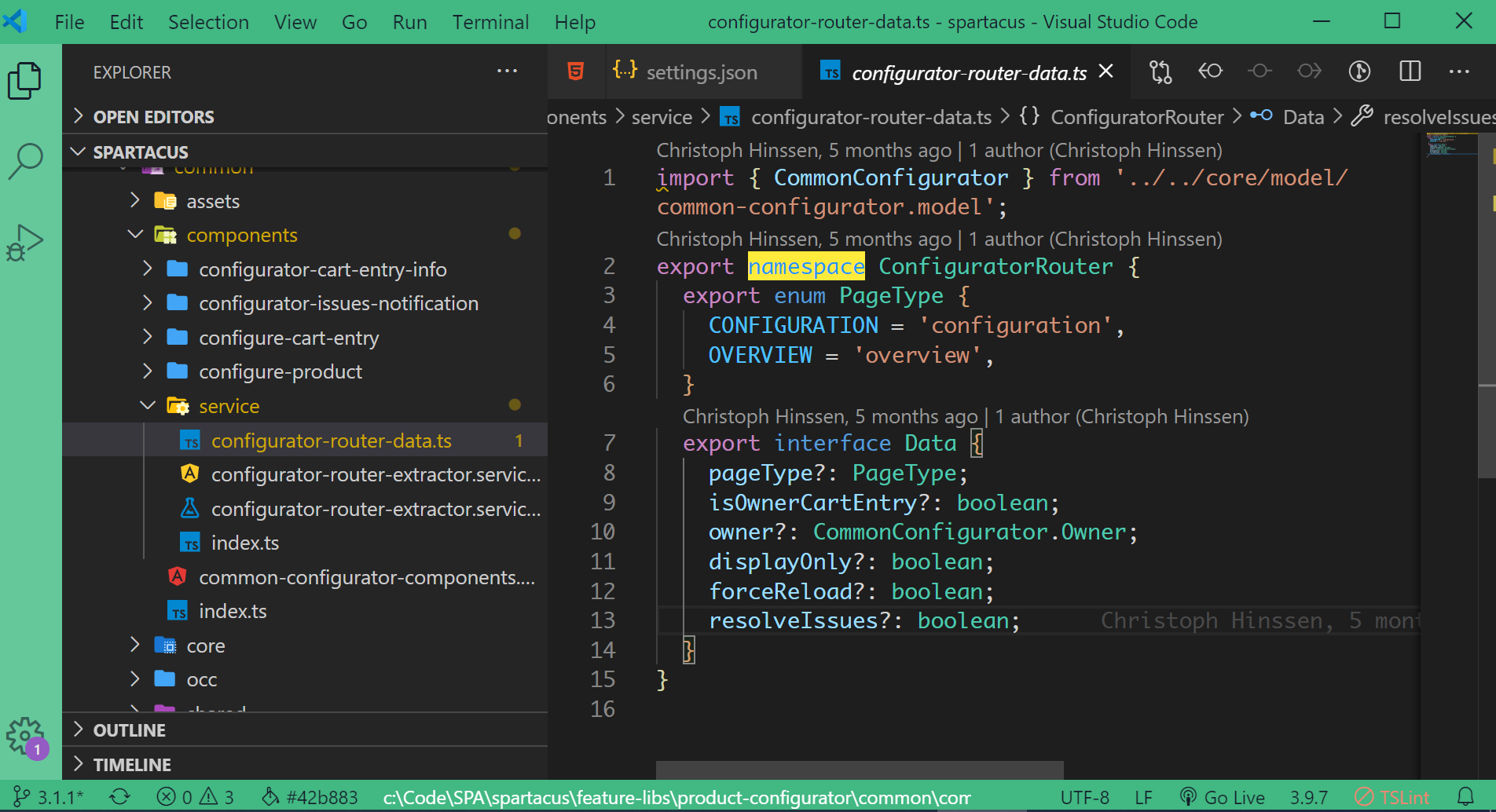Start Go Live server from status bar
Screen dimensions: 1496x812
point(1223,797)
